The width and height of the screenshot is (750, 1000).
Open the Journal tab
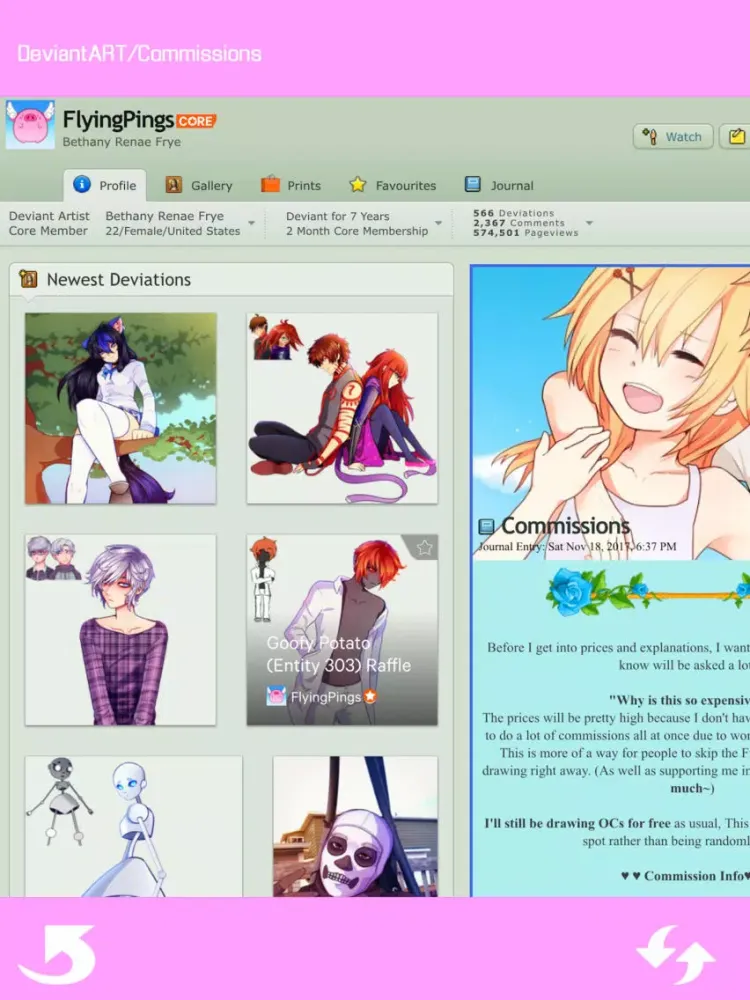(x=499, y=186)
